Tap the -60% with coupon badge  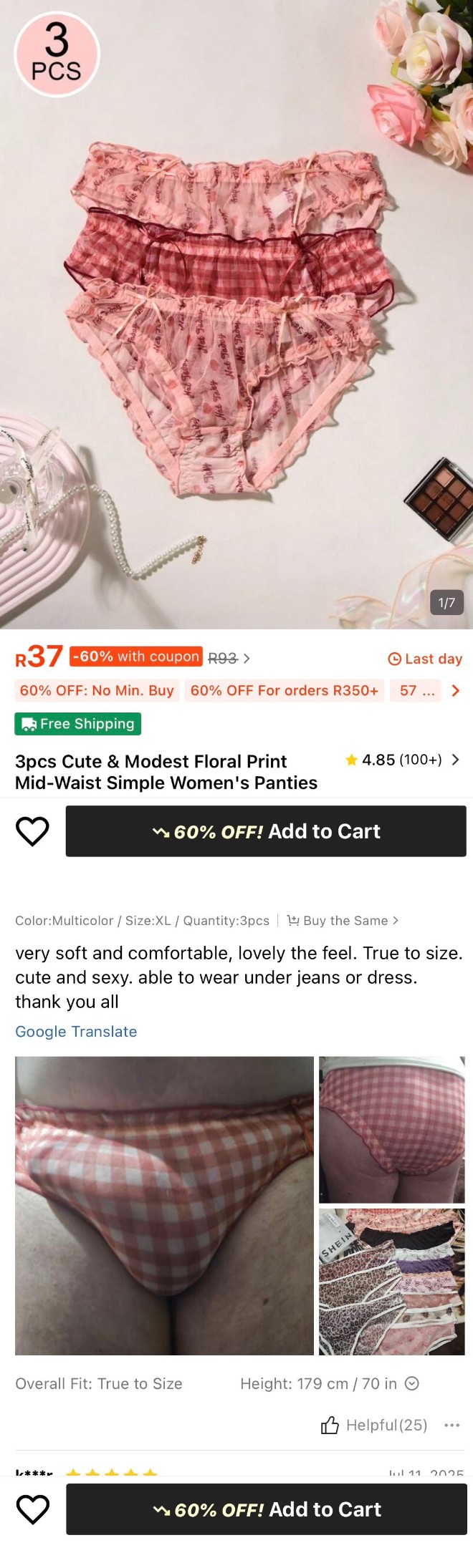(x=136, y=657)
